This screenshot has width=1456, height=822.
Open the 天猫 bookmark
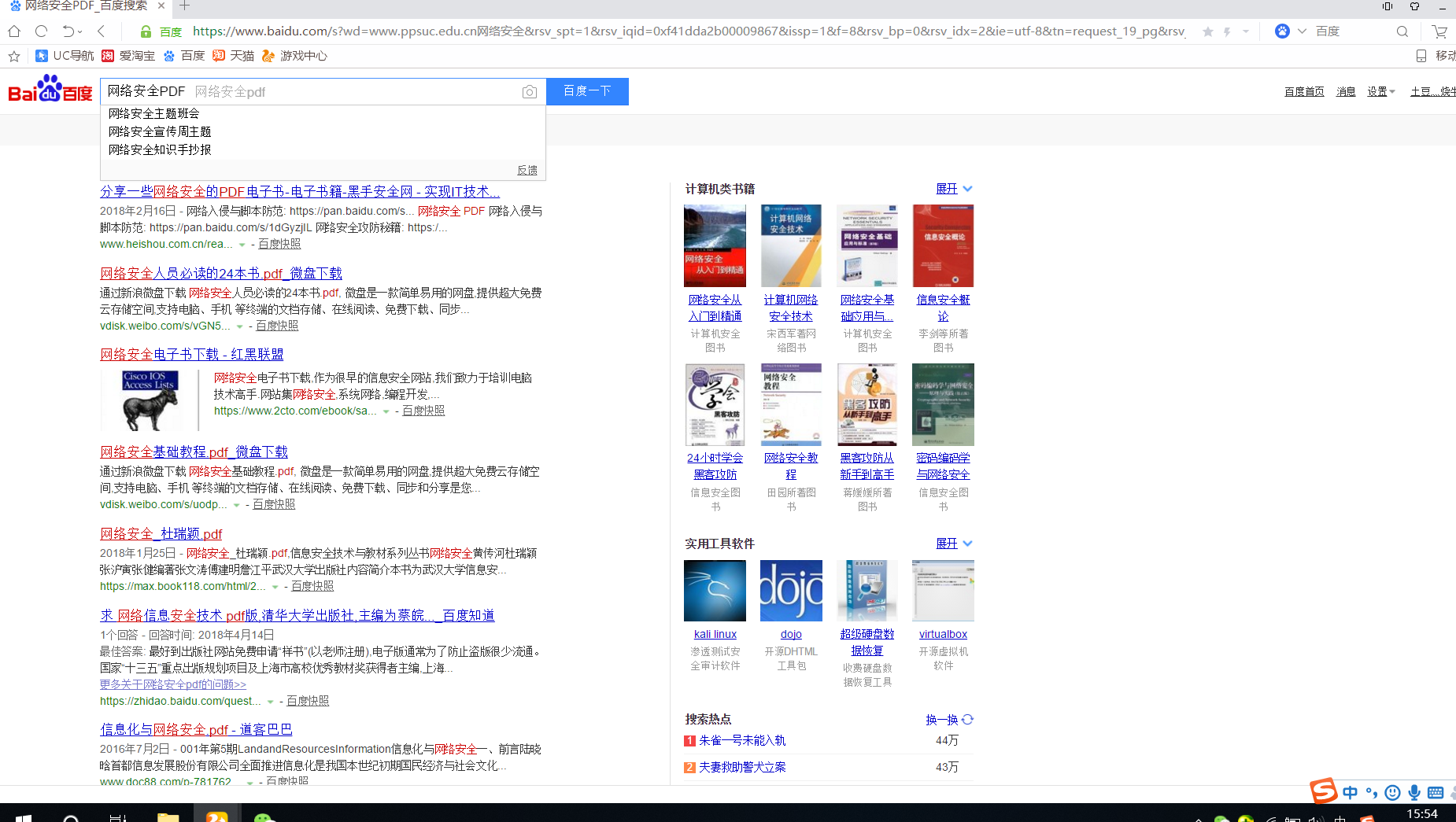[x=234, y=56]
